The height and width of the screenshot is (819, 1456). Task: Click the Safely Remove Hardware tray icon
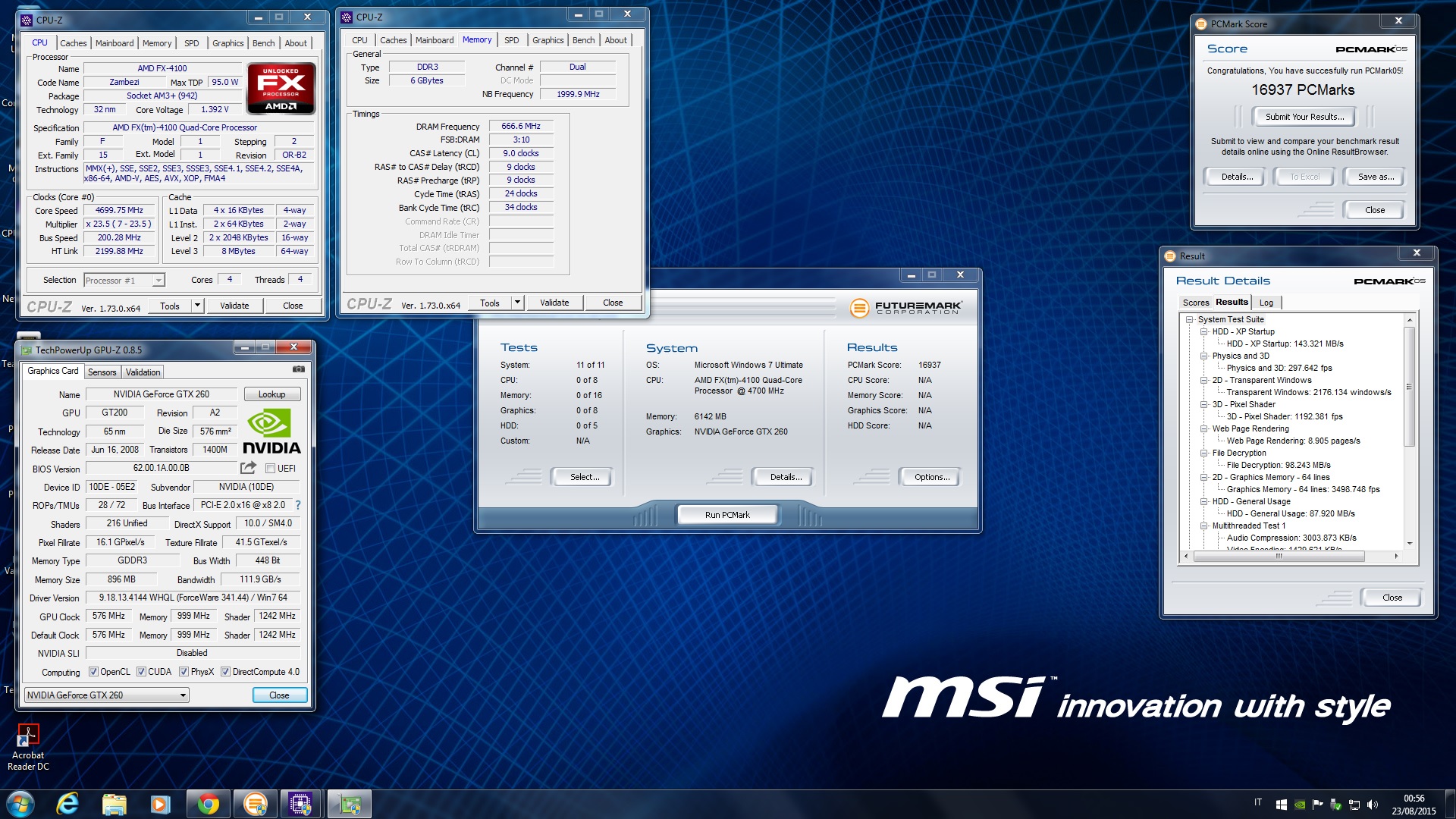coord(1335,805)
